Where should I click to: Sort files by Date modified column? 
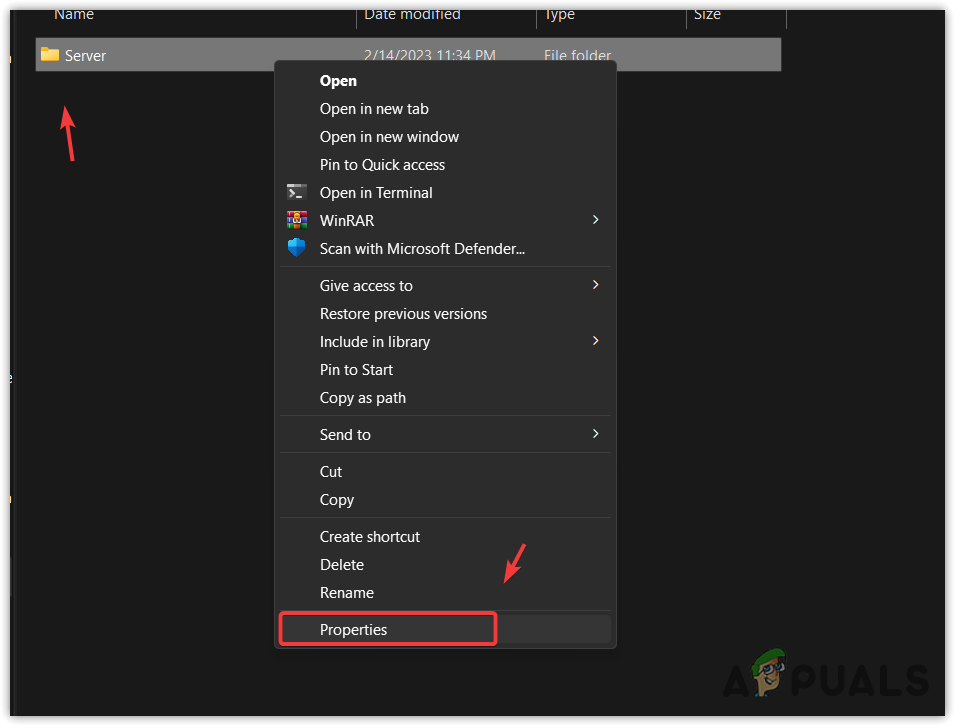[x=411, y=14]
